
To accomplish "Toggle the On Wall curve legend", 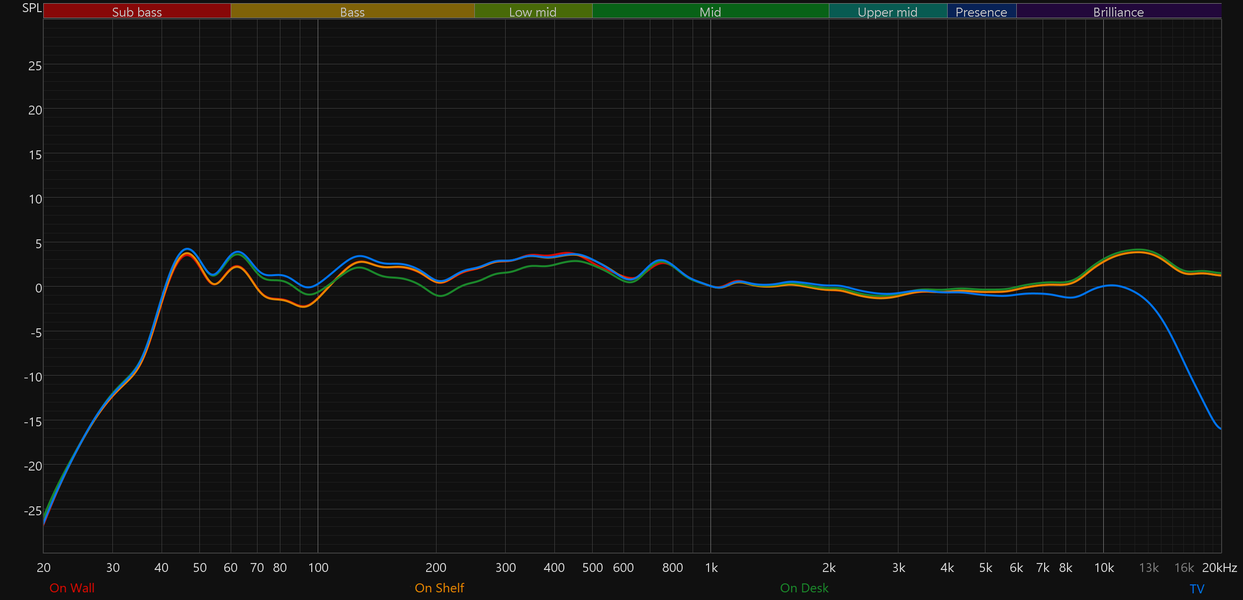I will click(72, 588).
